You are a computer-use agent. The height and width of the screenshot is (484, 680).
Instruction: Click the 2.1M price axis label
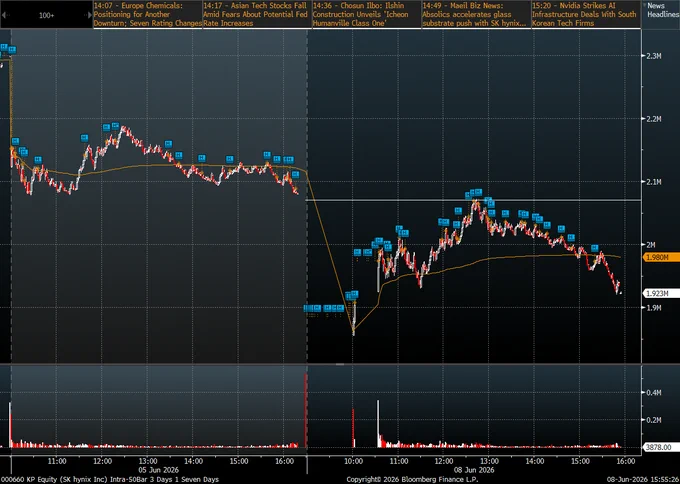[654, 182]
